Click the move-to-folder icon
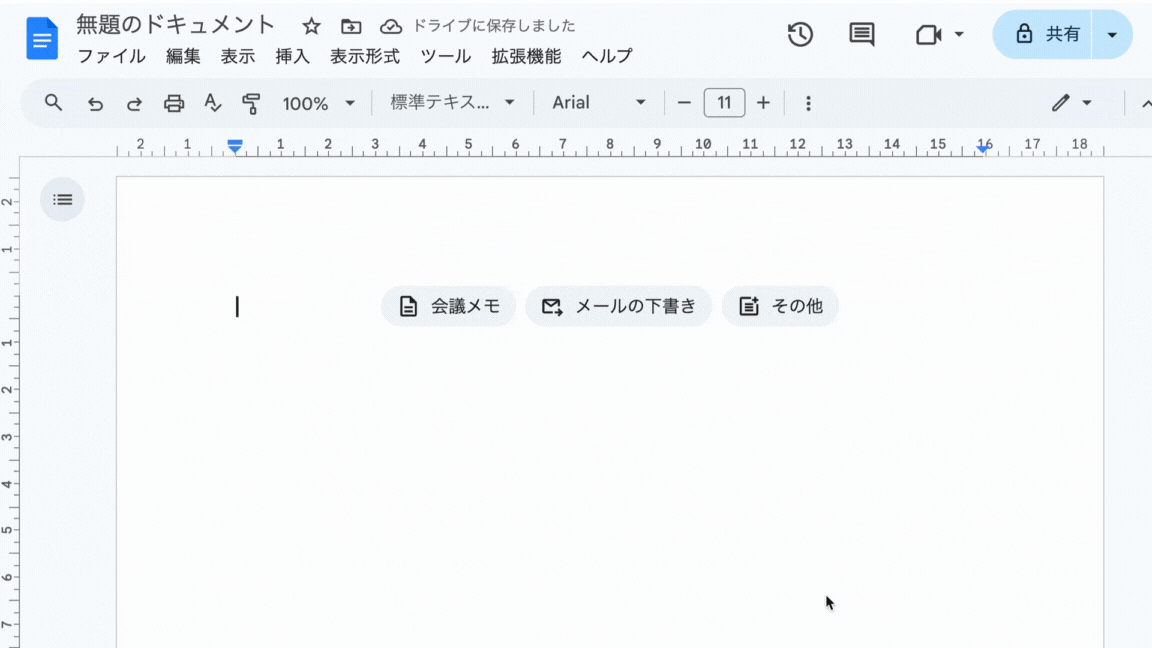1152x648 pixels. (351, 26)
